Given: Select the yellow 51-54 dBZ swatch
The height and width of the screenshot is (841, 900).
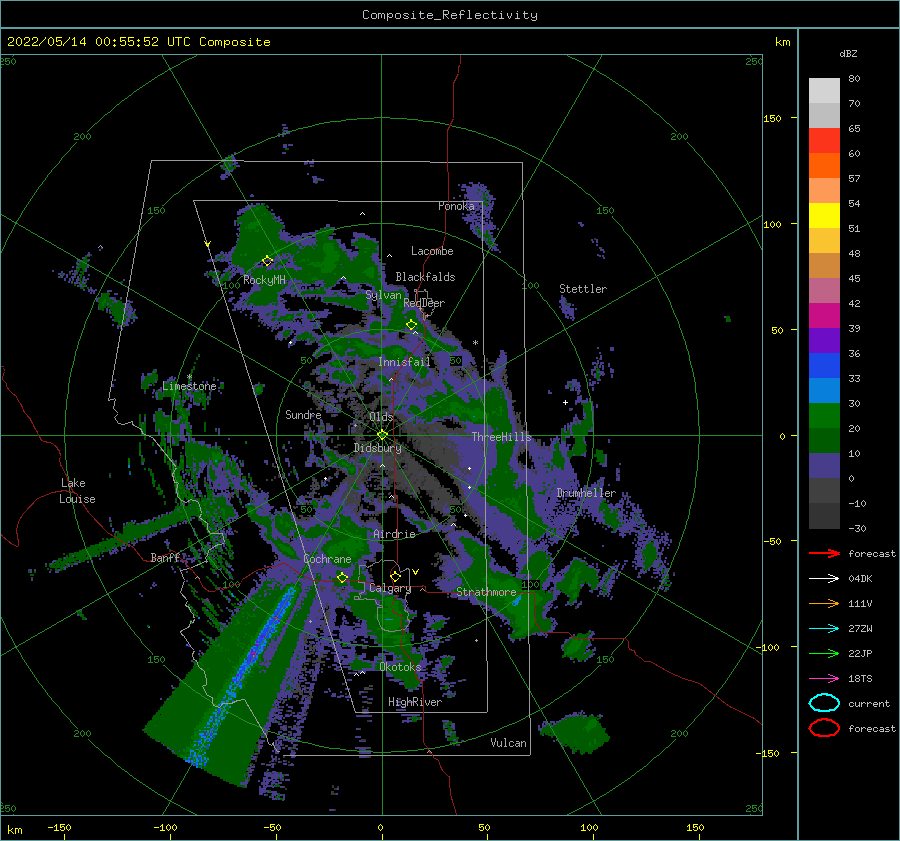Looking at the screenshot, I should pos(824,215).
